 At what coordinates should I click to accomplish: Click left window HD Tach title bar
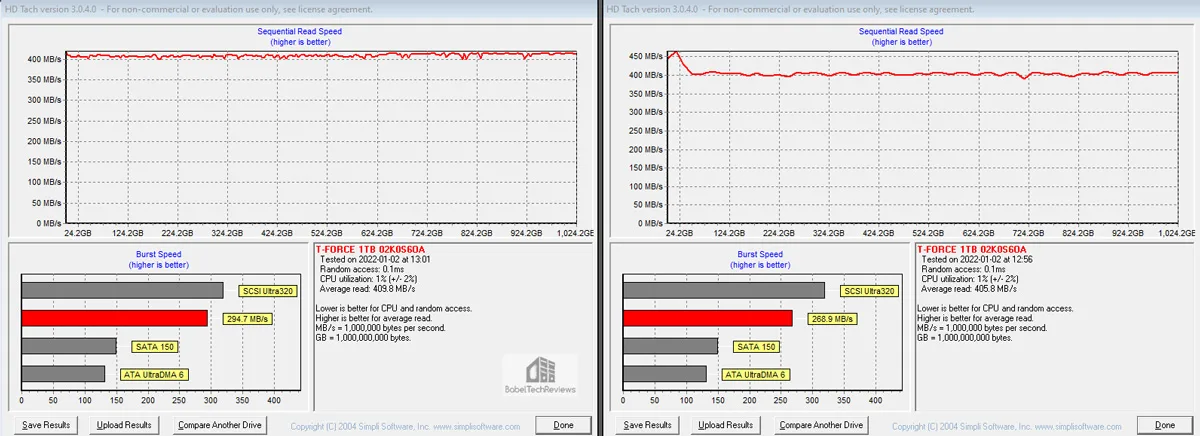click(298, 9)
